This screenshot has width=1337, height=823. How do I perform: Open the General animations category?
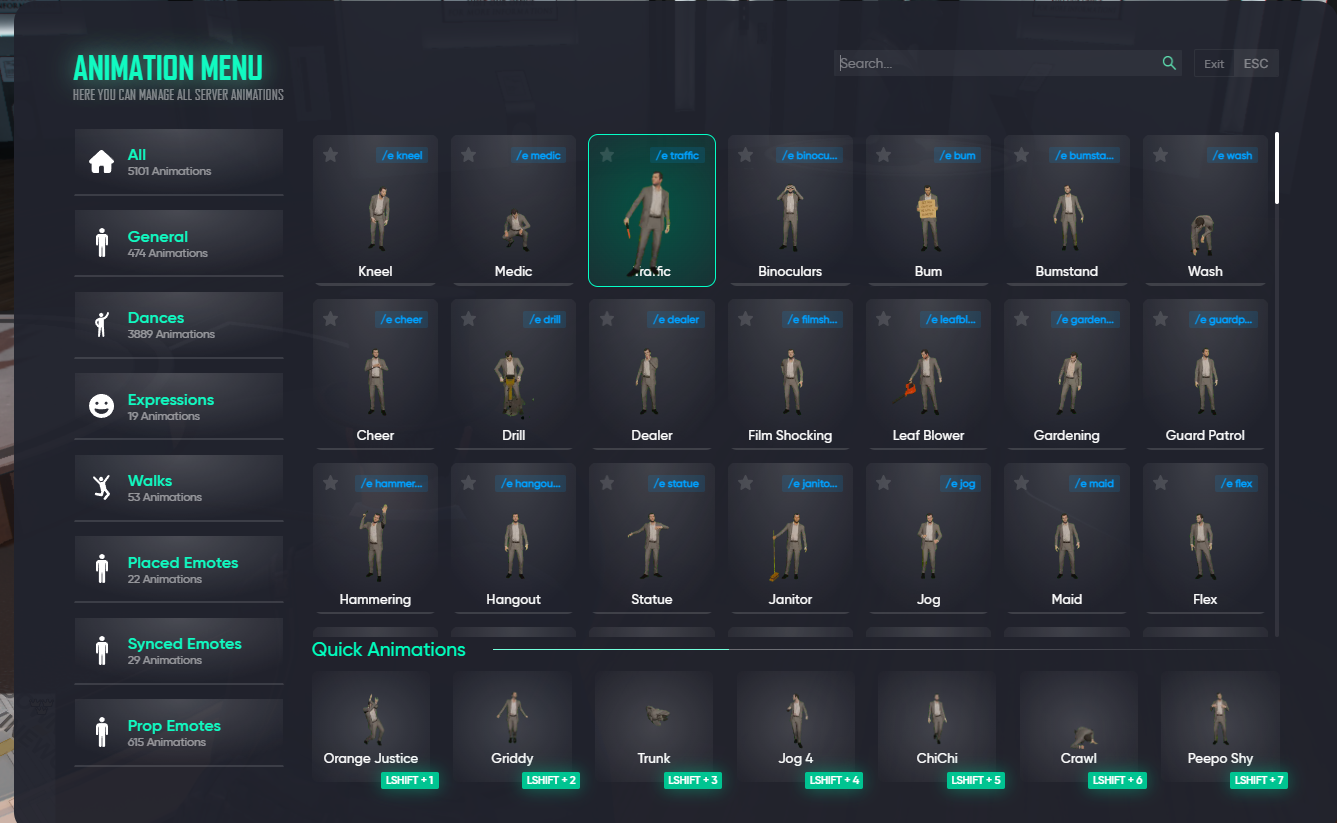(x=178, y=243)
